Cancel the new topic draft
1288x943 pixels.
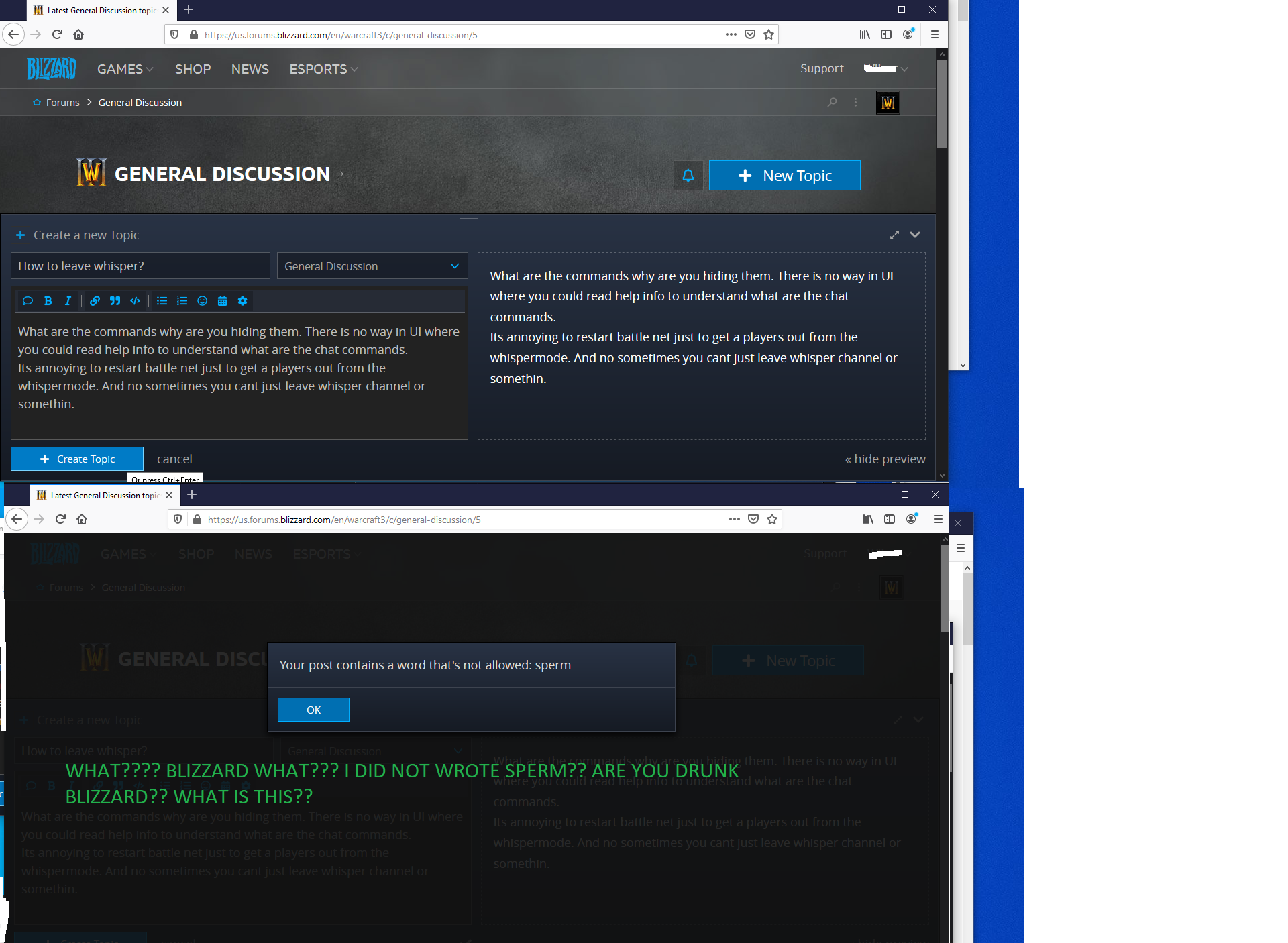(x=174, y=459)
